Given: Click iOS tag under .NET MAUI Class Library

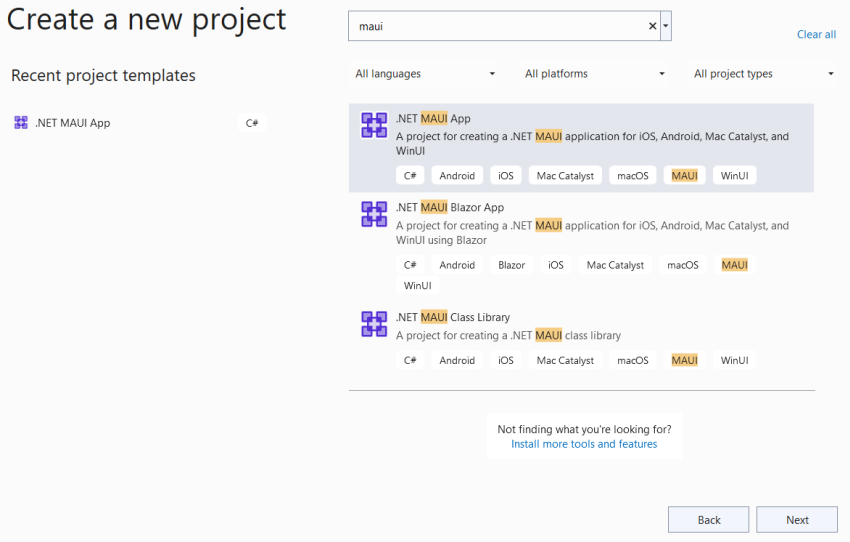Looking at the screenshot, I should [506, 360].
